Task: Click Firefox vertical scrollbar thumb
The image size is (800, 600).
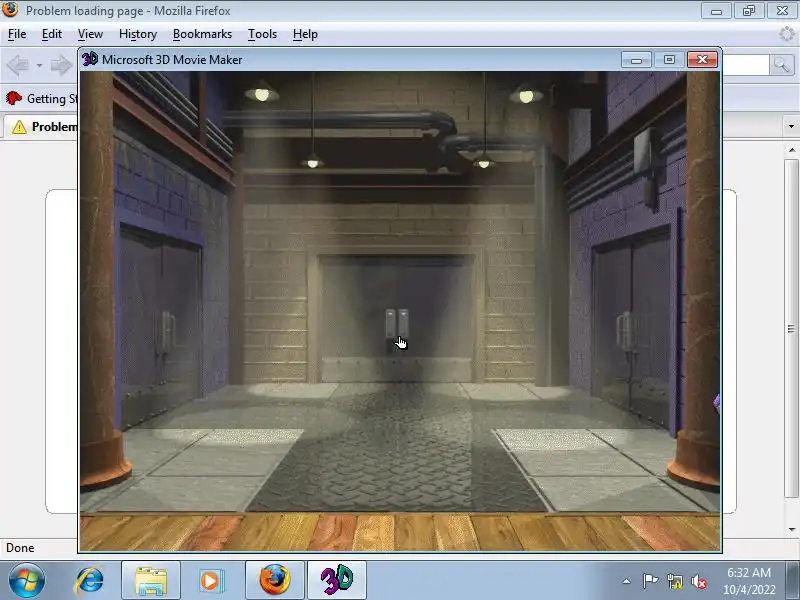Action: (791, 328)
